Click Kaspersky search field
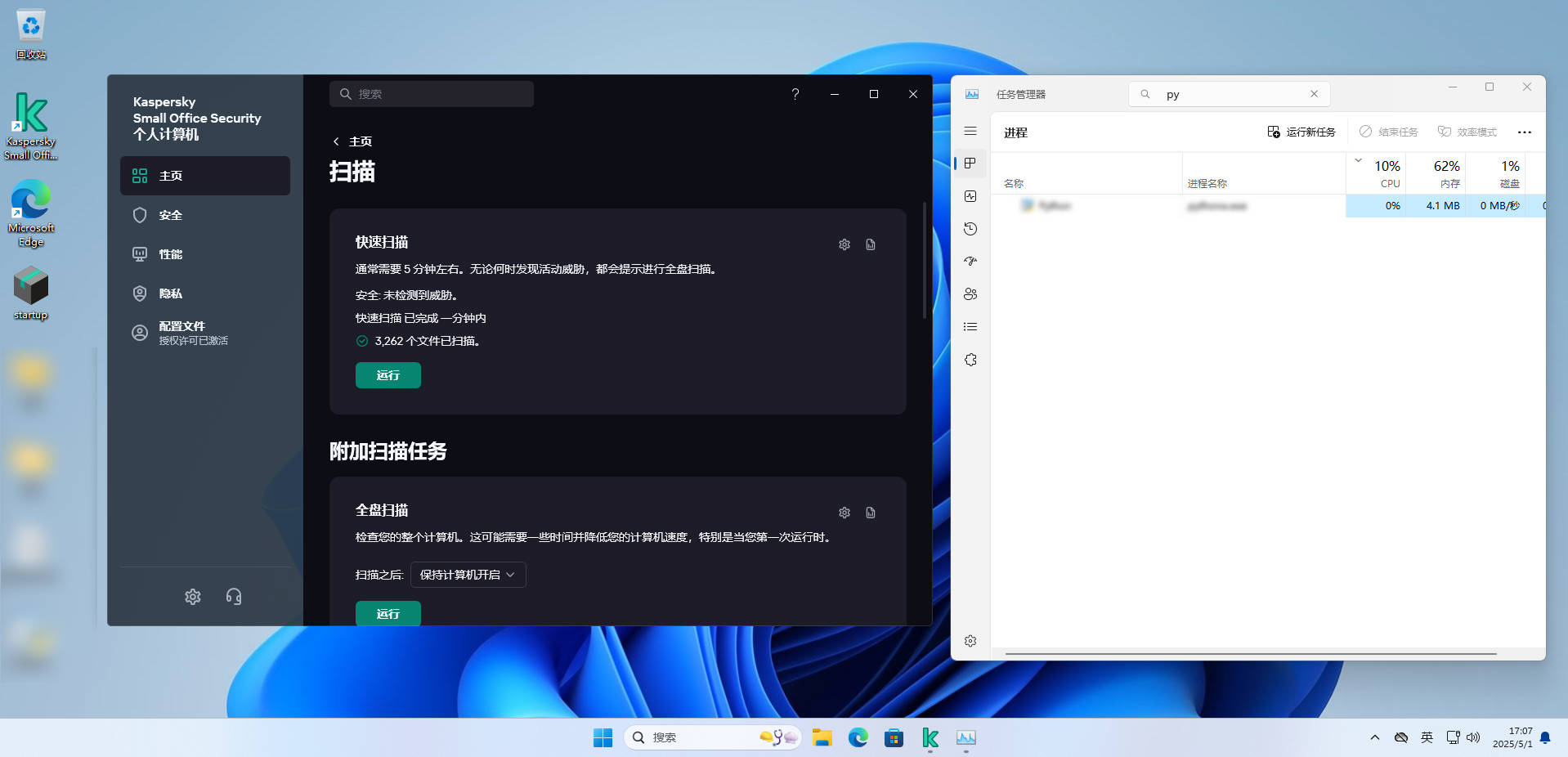Image resolution: width=1568 pixels, height=757 pixels. point(432,94)
